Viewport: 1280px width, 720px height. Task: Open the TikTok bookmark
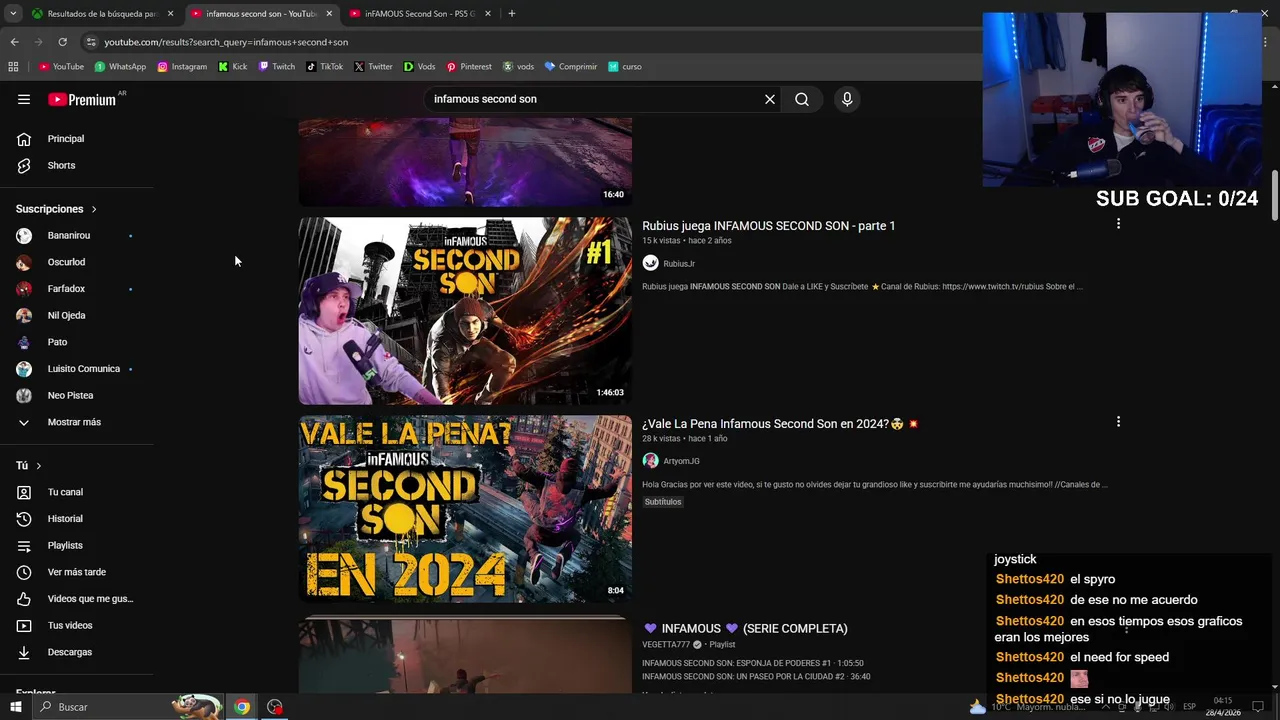click(325, 67)
